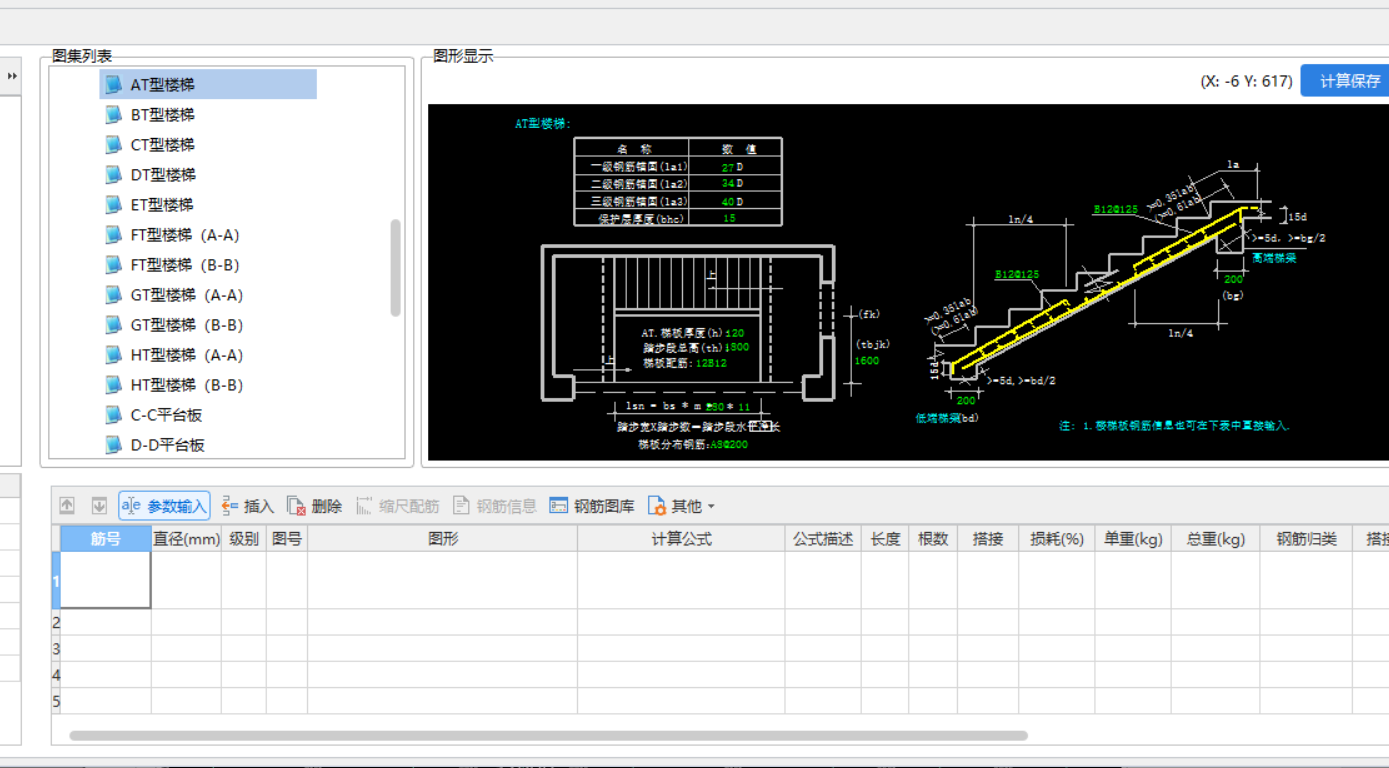Select FT型楼梯 (B-B) item

click(172, 265)
